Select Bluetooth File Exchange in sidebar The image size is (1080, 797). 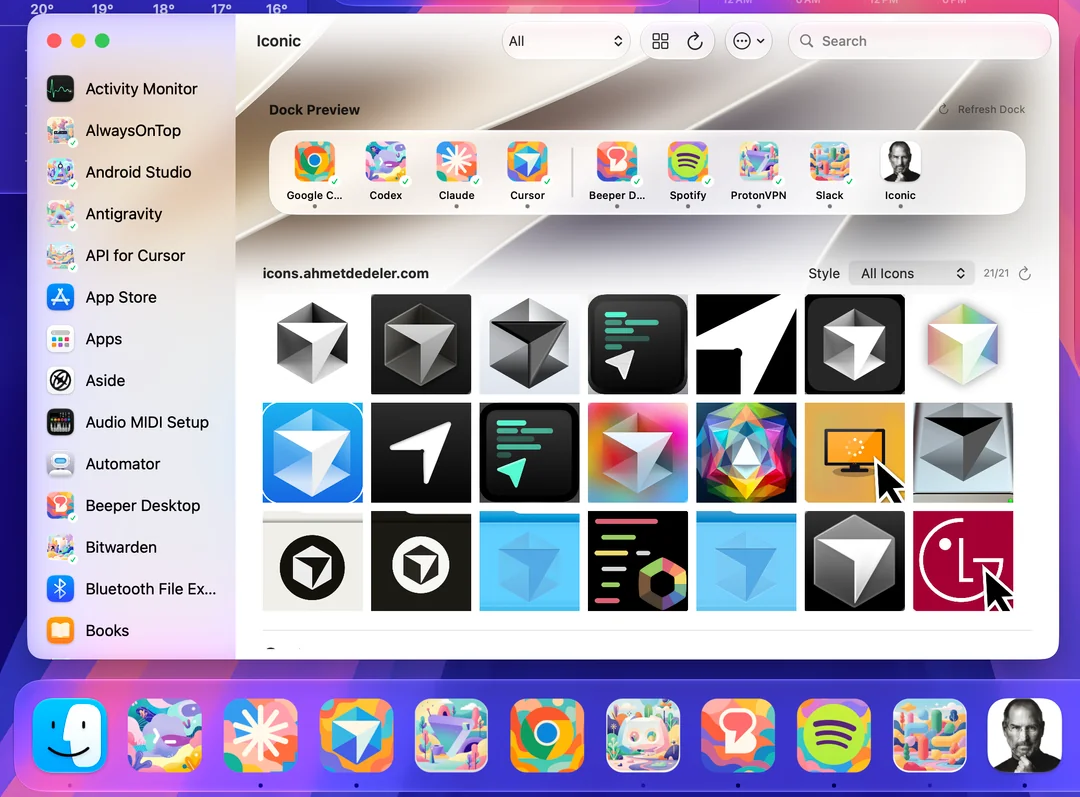pos(131,589)
